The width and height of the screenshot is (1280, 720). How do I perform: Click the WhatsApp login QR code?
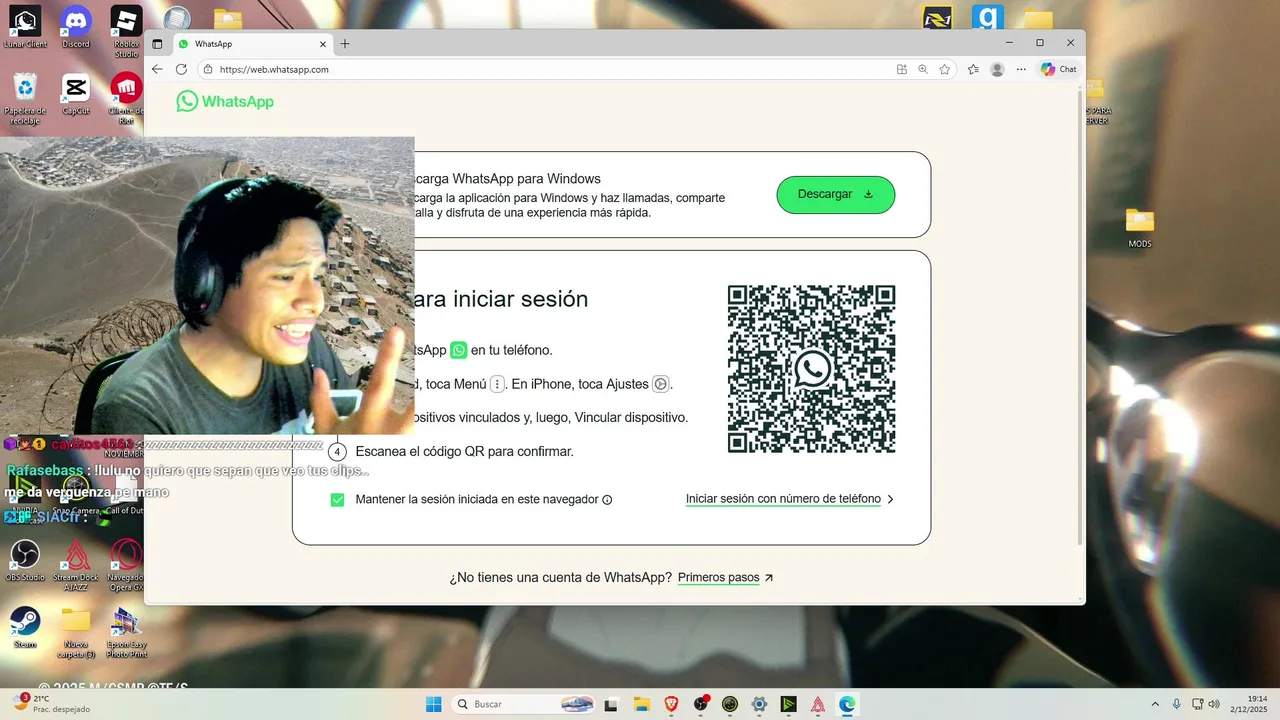811,369
